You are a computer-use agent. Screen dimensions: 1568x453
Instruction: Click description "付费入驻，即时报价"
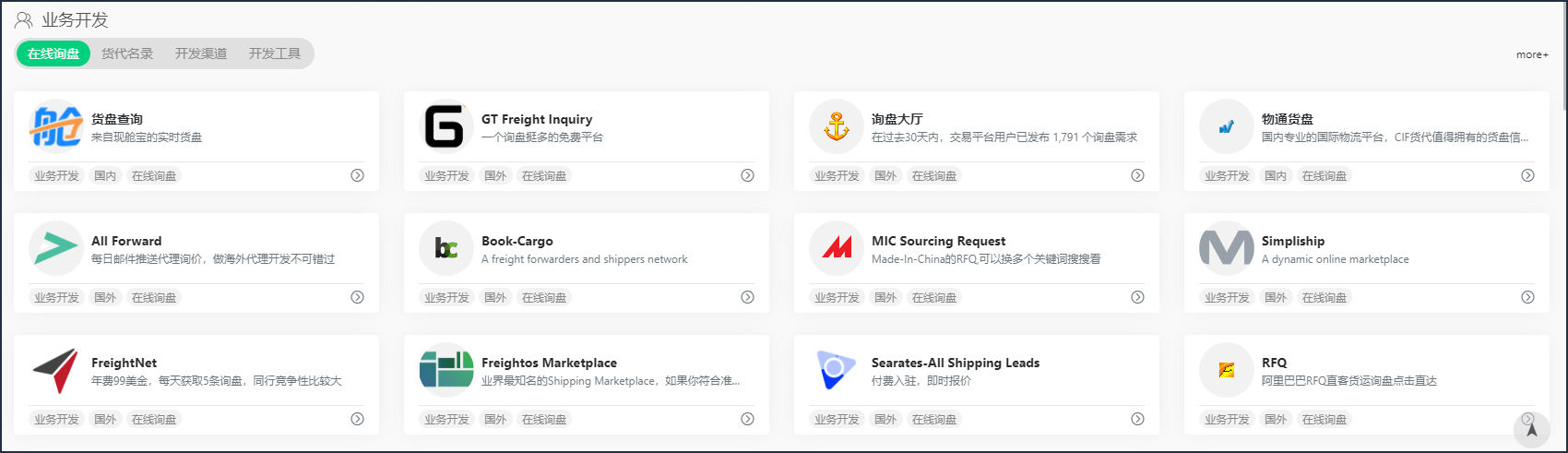921,381
